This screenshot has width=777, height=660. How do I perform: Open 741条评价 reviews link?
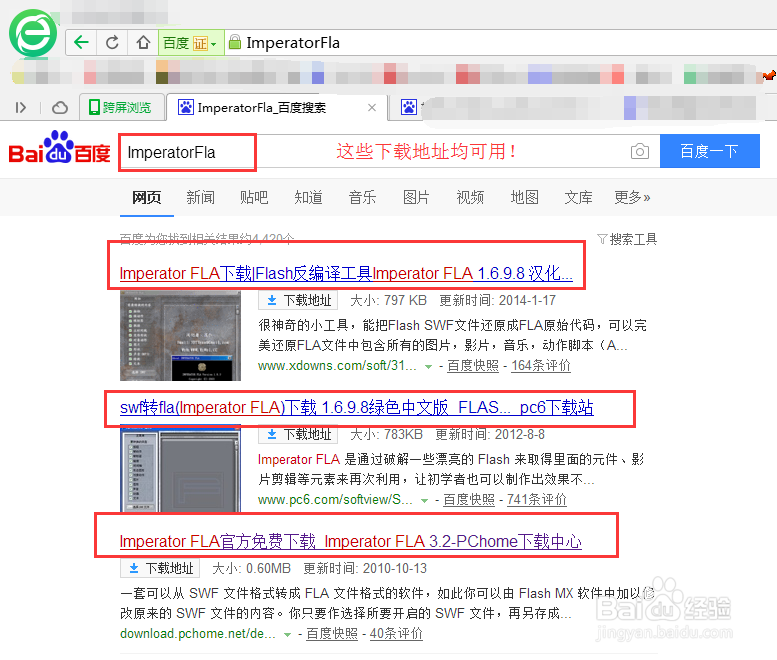pyautogui.click(x=537, y=499)
